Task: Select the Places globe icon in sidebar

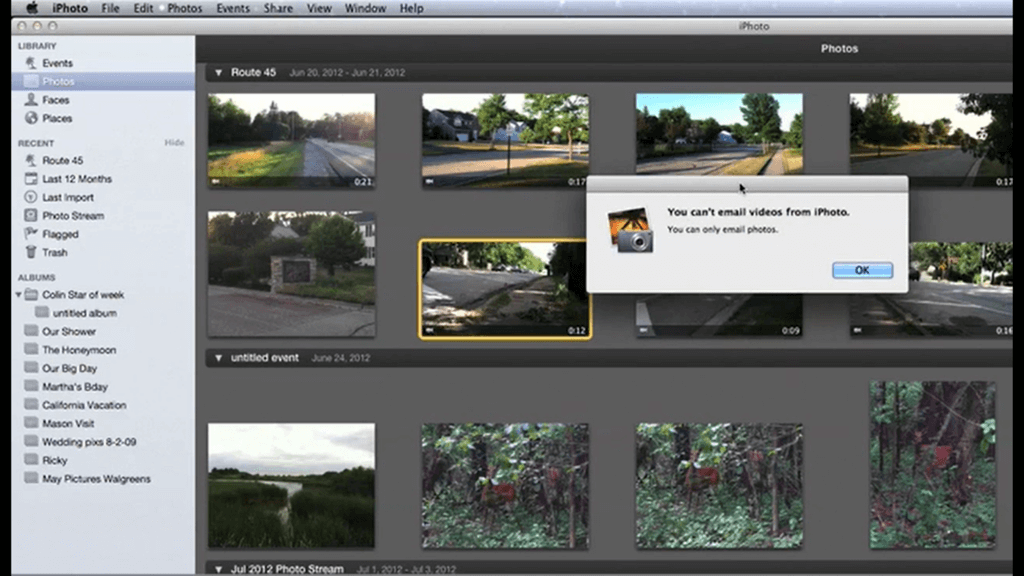Action: pyautogui.click(x=31, y=118)
